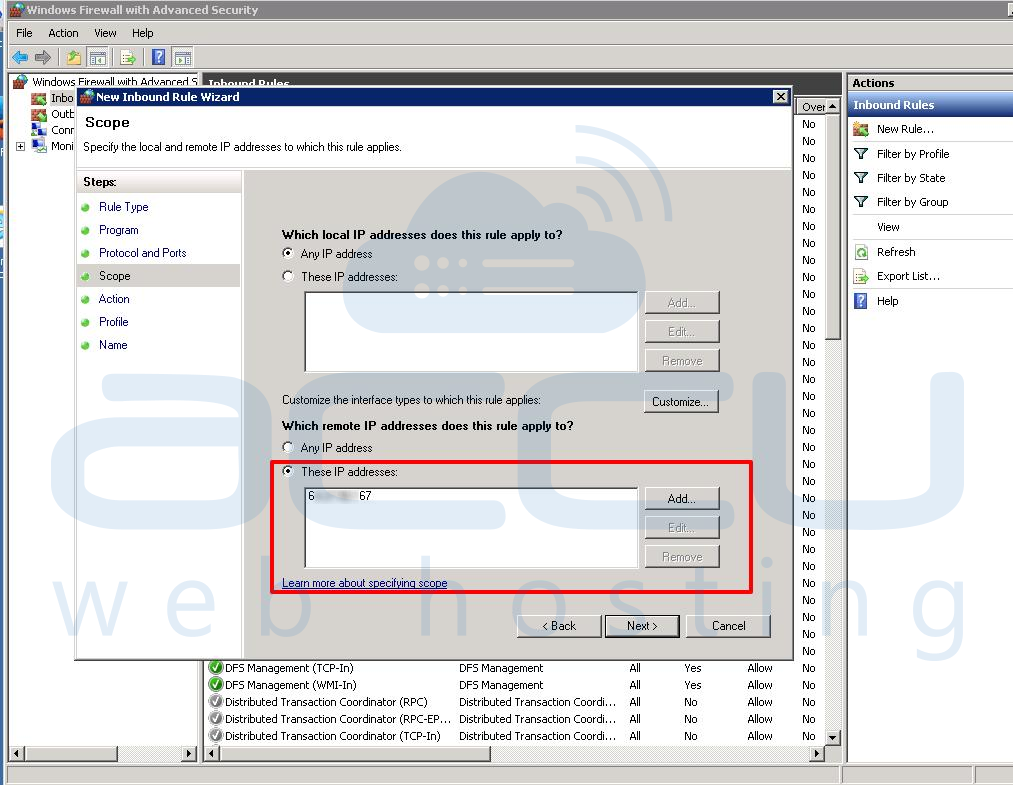The image size is (1013, 785).
Task: Click the rules list scroll-left arrow
Action: (x=211, y=753)
